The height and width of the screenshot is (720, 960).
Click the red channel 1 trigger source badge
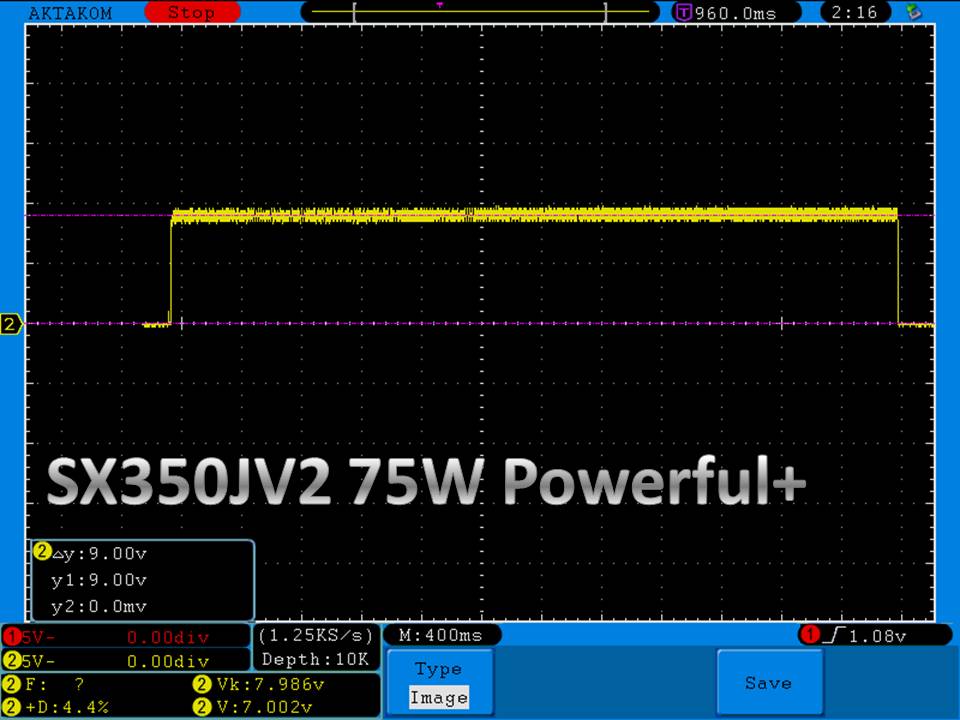(808, 635)
